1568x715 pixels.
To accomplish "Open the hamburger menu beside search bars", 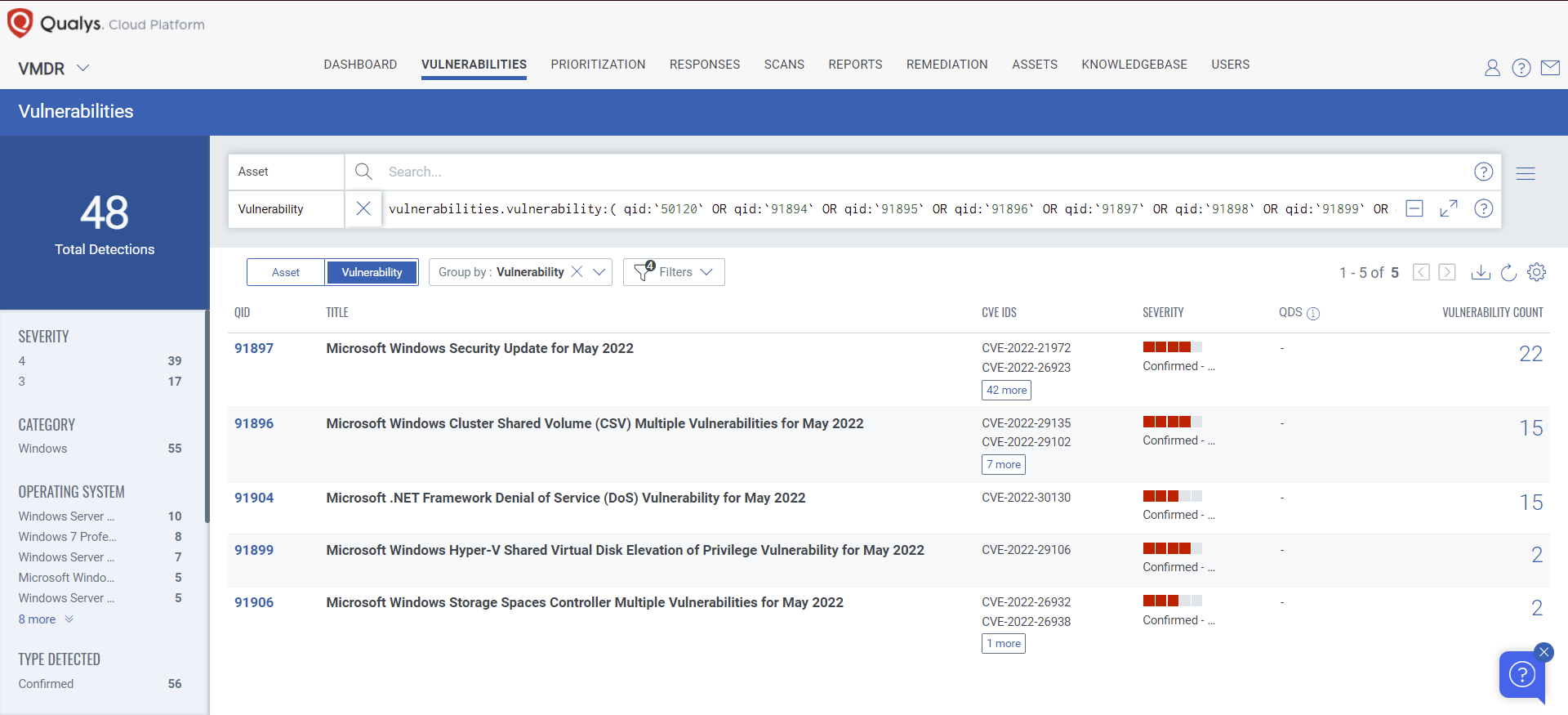I will [1526, 173].
